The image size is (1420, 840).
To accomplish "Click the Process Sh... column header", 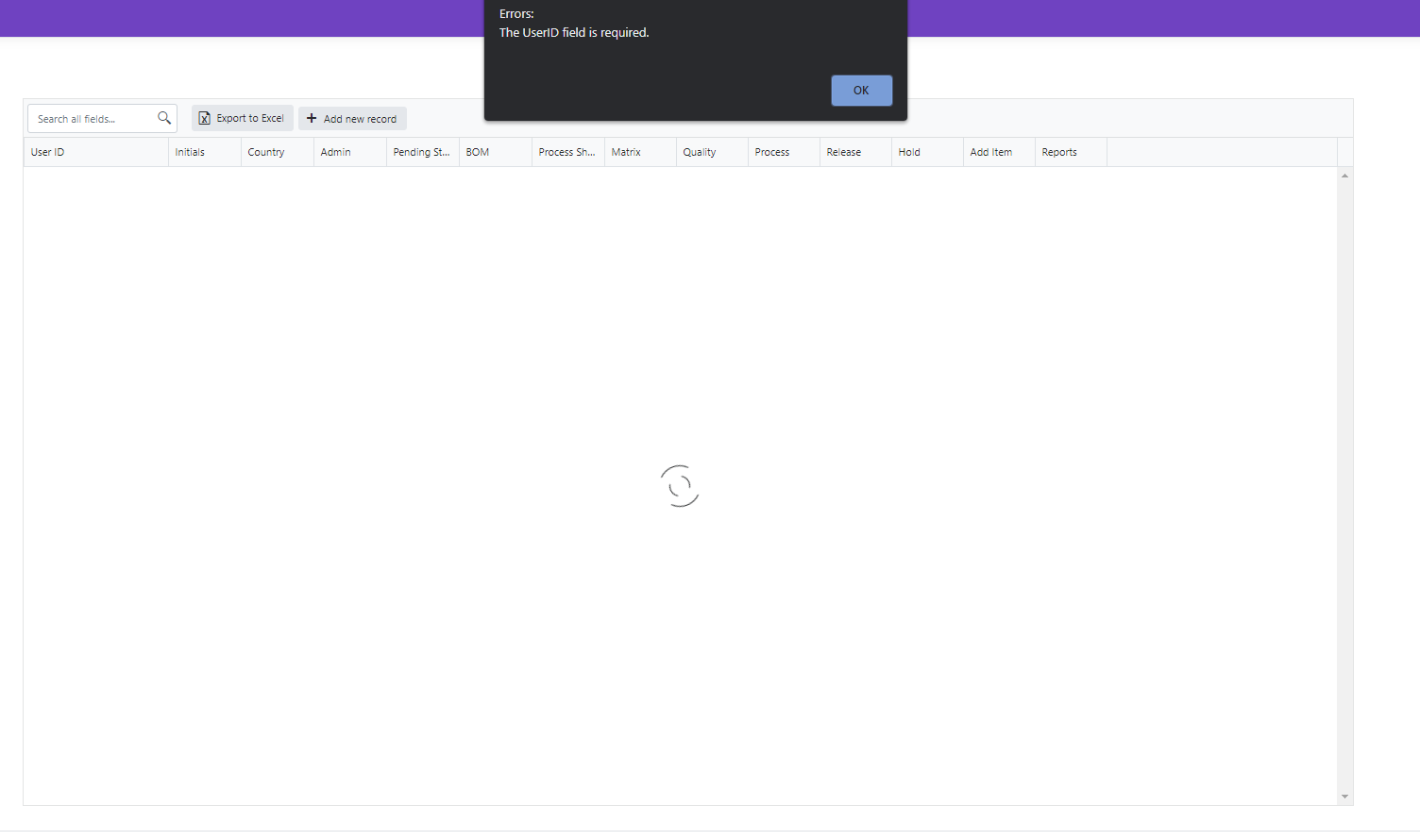I will (x=568, y=152).
